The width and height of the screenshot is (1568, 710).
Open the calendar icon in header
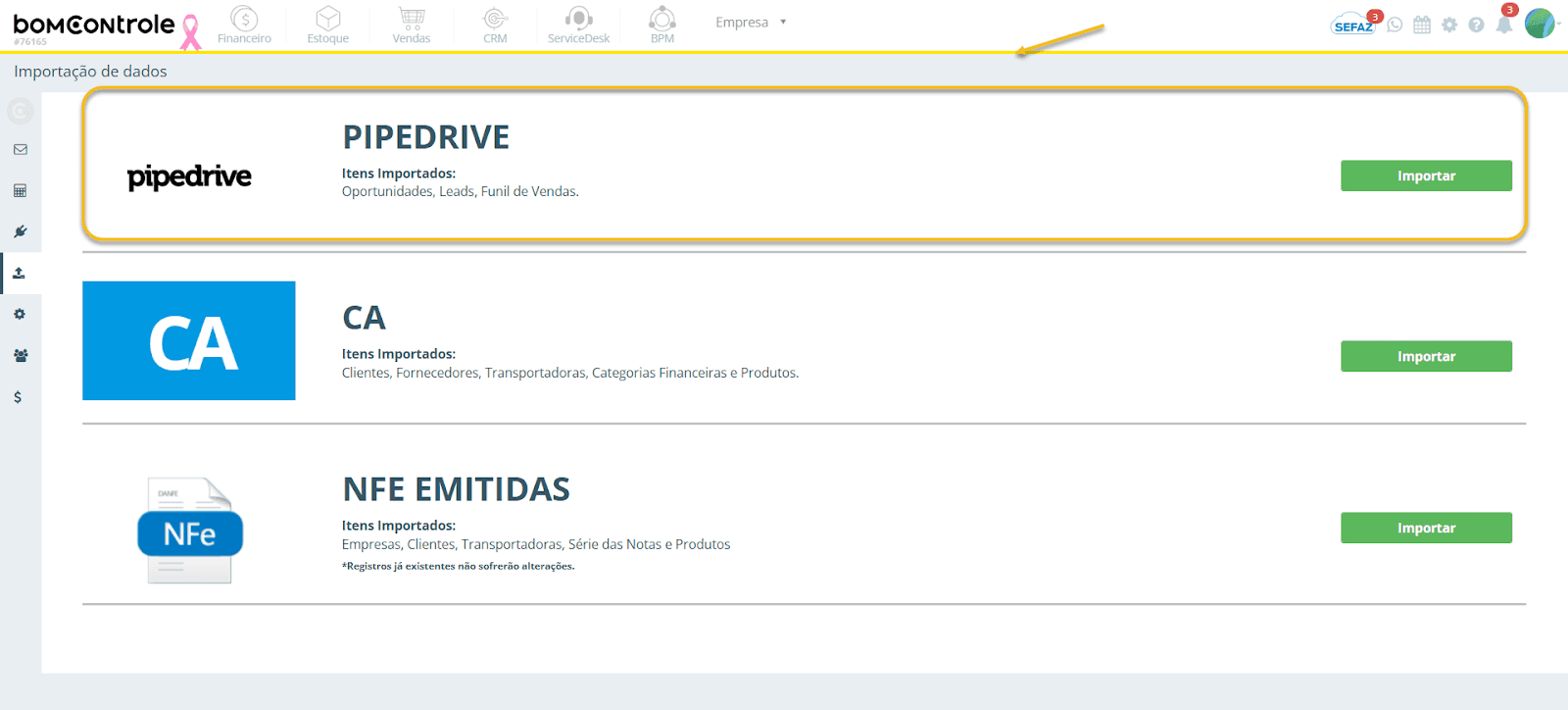(x=1422, y=25)
